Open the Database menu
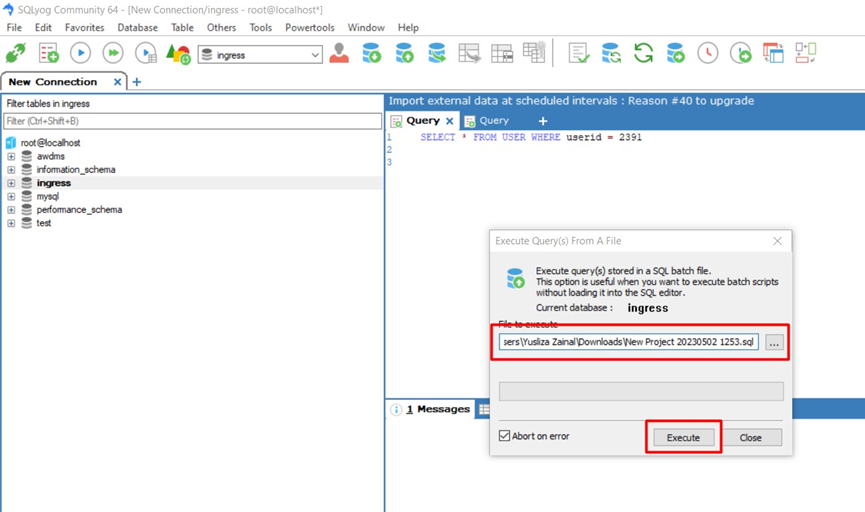This screenshot has width=865, height=512. pos(137,28)
